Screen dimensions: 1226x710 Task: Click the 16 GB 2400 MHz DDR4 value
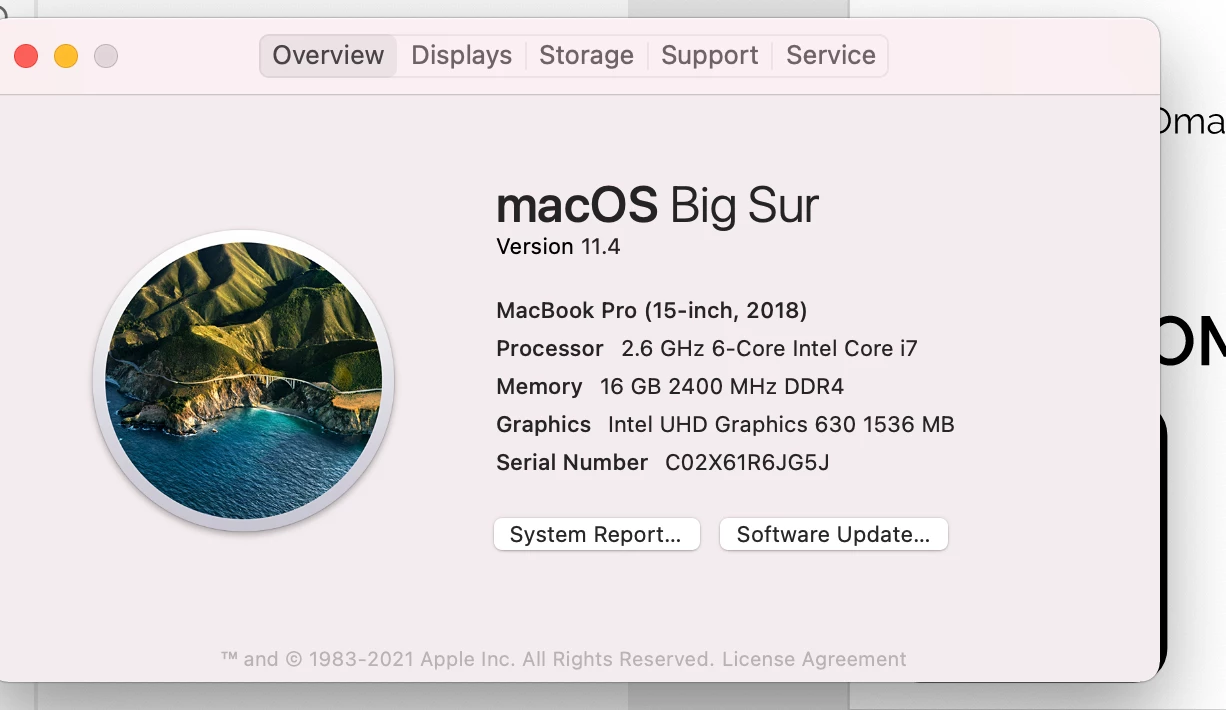[x=722, y=386]
